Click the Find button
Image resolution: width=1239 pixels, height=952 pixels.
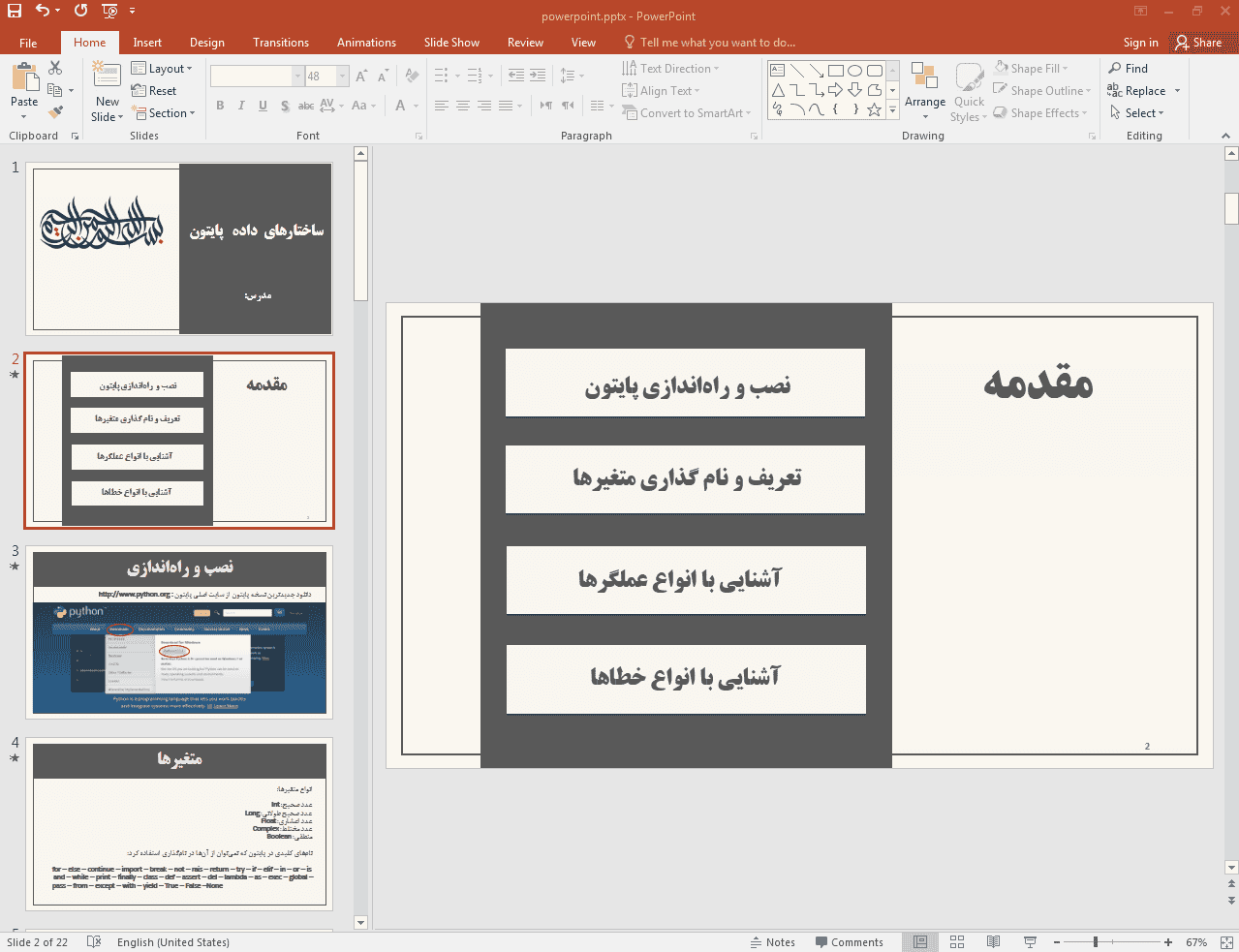[x=1129, y=68]
